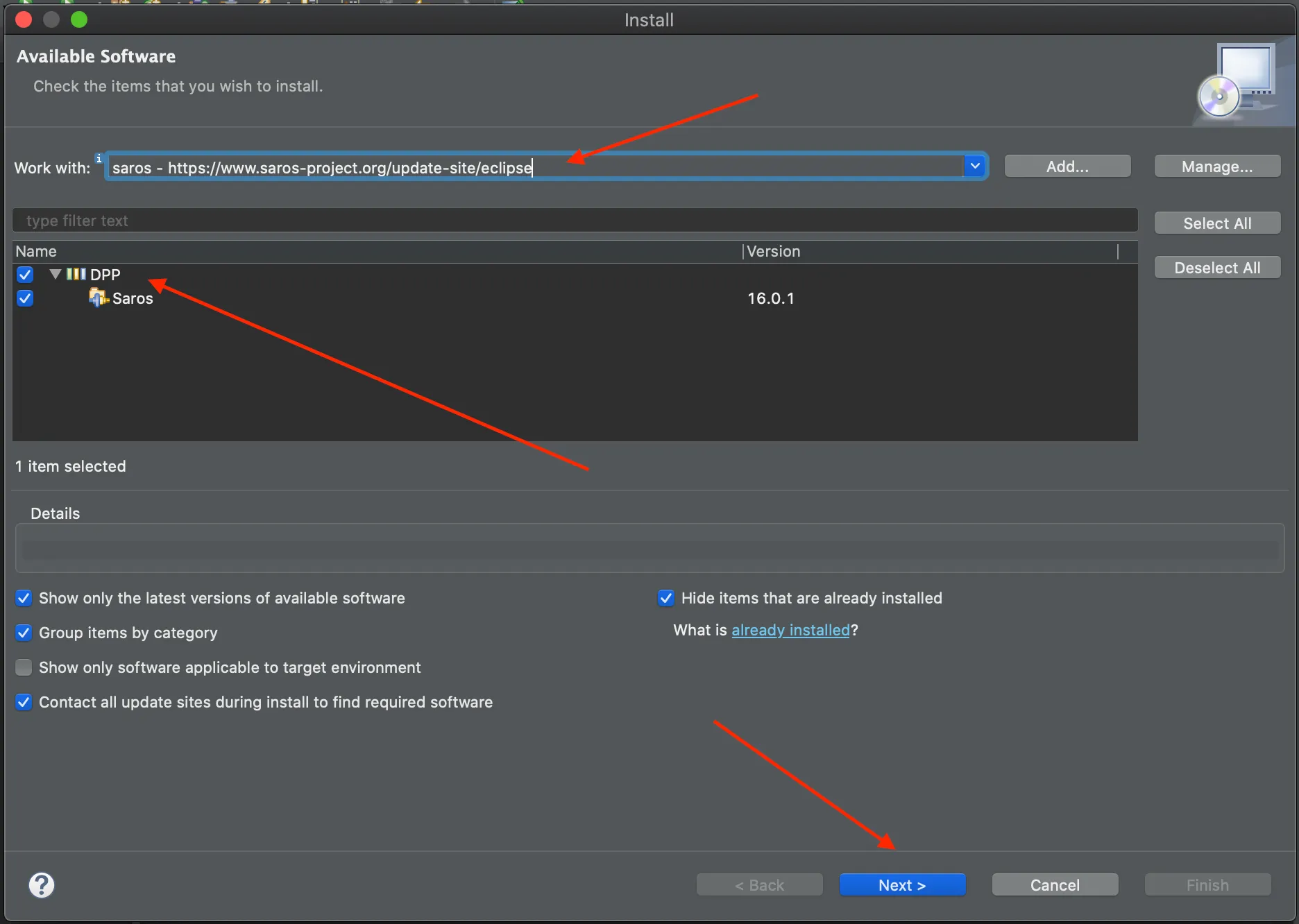Collapse the DPP tree category
Screen dimensions: 1299x924
tap(56, 274)
